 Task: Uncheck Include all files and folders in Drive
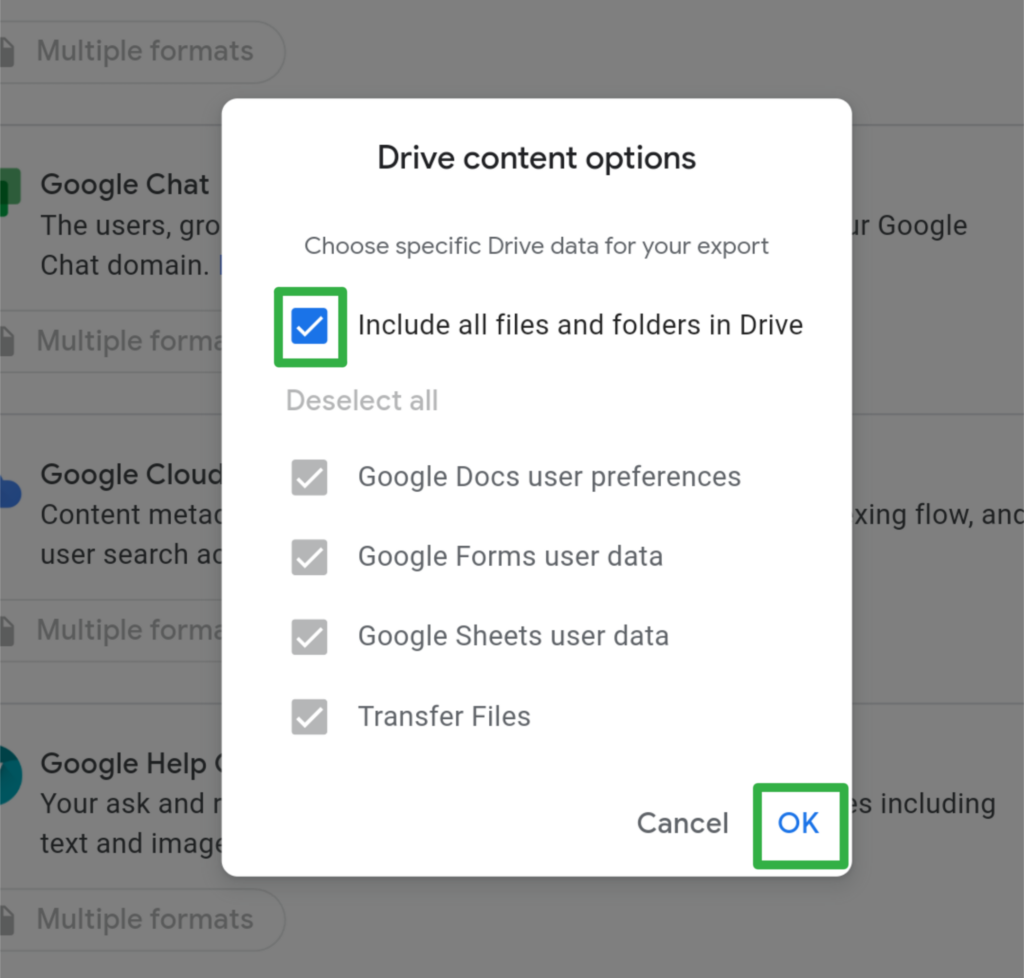[x=310, y=326]
